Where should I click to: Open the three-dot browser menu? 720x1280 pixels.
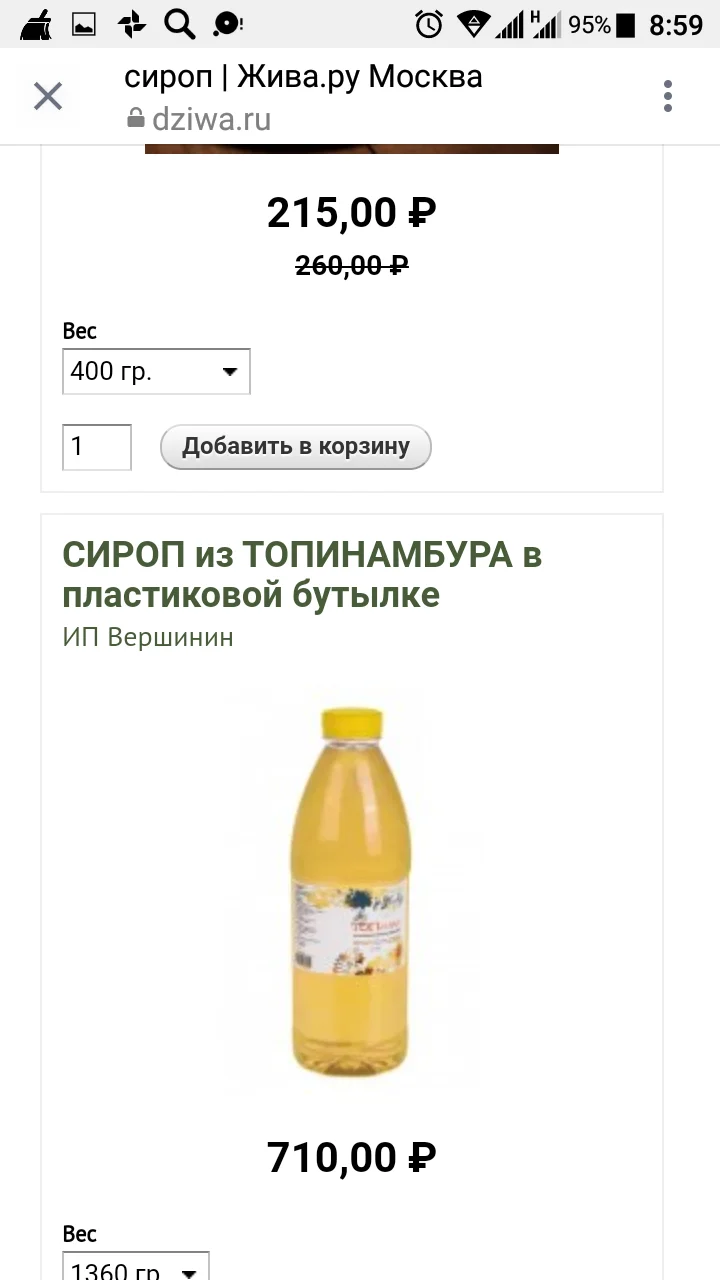click(x=668, y=97)
